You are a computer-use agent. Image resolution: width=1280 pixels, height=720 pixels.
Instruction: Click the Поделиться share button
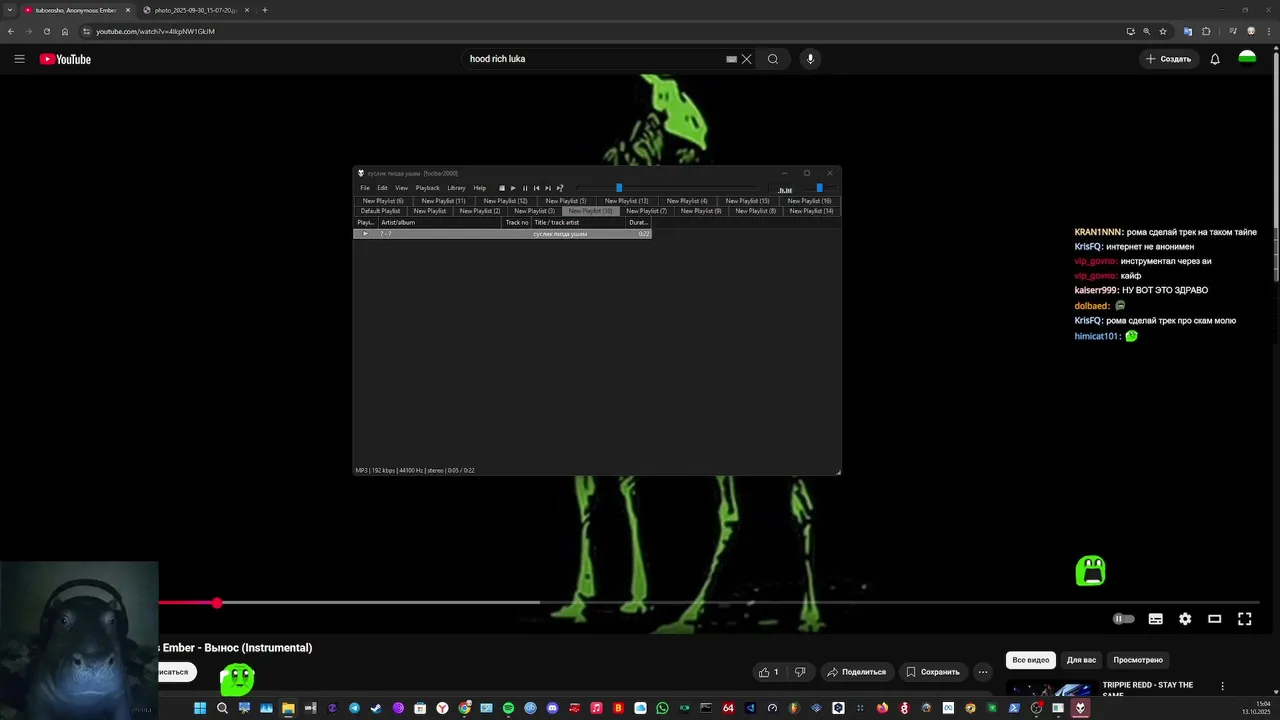coord(856,672)
